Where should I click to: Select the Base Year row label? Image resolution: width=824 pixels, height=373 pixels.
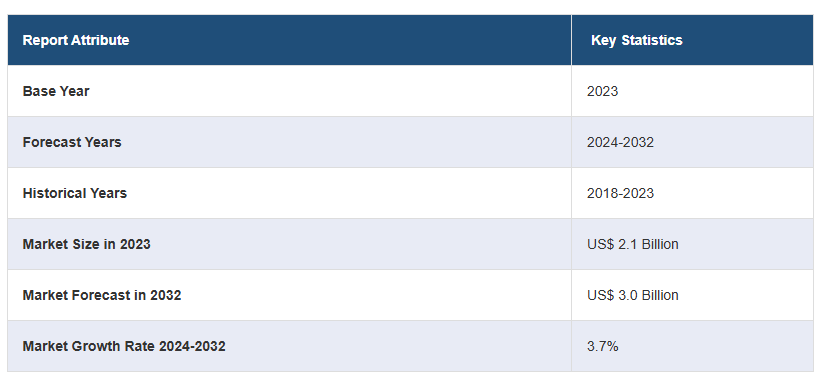(56, 91)
